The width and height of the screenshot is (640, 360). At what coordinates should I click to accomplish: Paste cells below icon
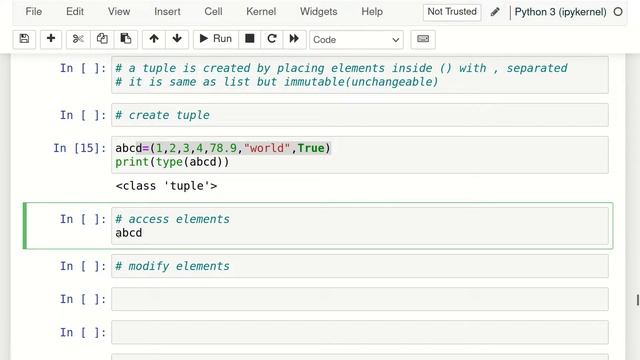pos(126,39)
